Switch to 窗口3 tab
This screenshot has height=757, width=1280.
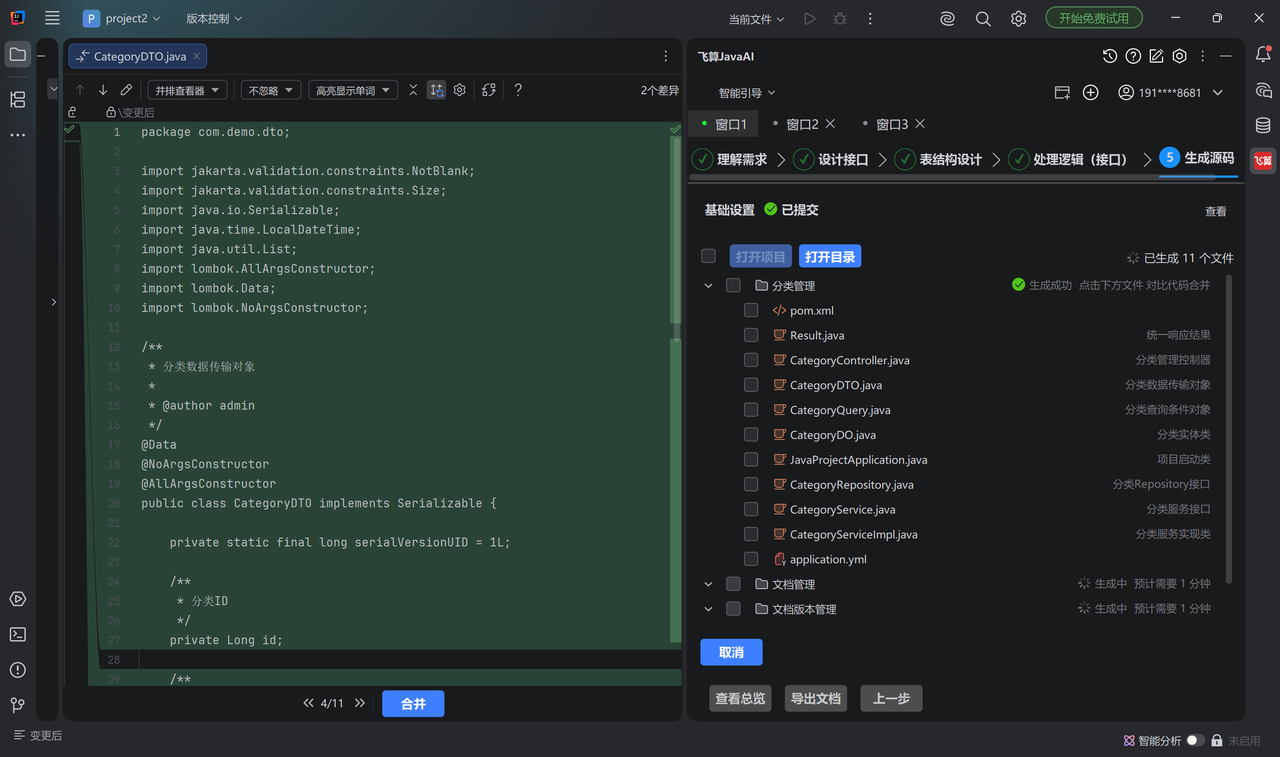click(x=892, y=124)
